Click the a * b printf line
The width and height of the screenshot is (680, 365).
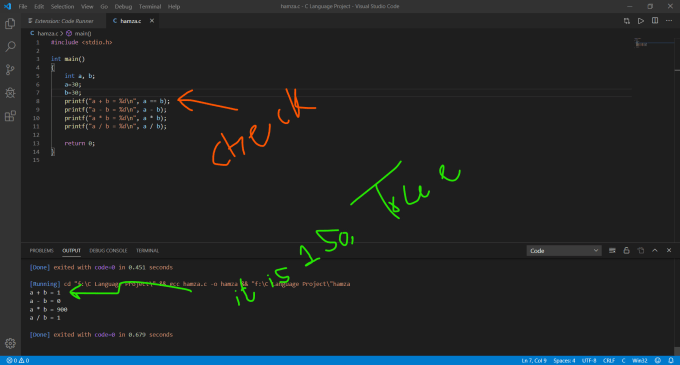pyautogui.click(x=115, y=118)
